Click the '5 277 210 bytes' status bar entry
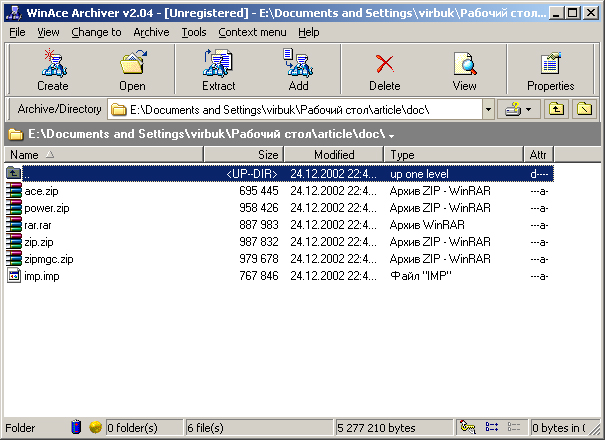 (394, 427)
